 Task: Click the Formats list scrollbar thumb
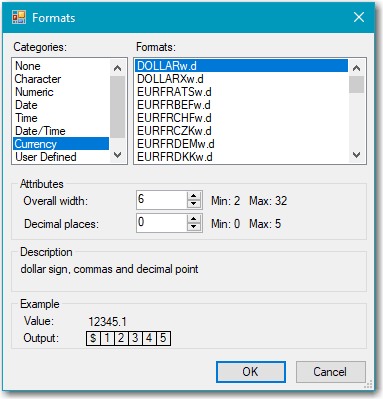pos(357,85)
